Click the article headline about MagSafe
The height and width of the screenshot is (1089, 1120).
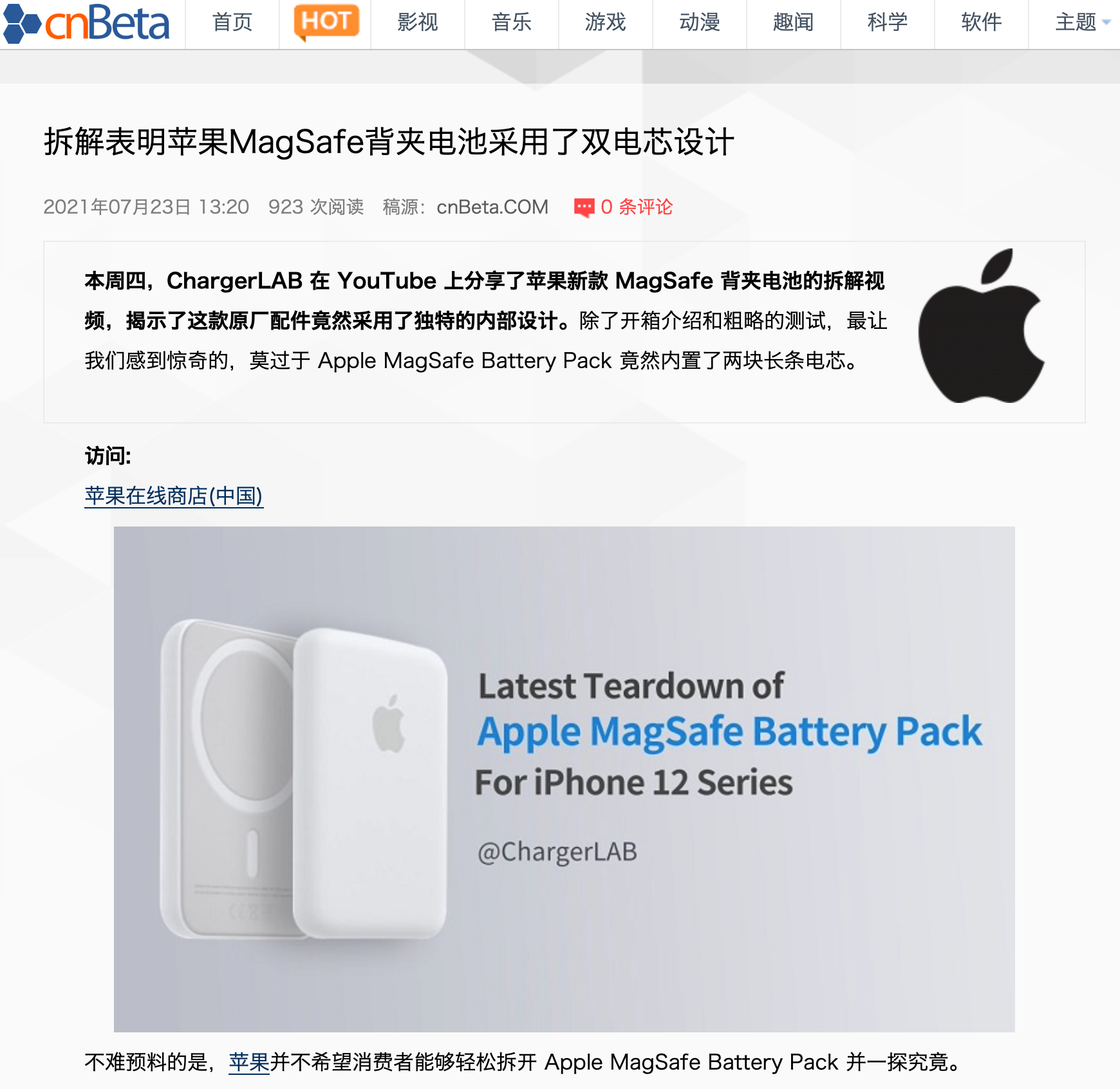click(x=389, y=142)
